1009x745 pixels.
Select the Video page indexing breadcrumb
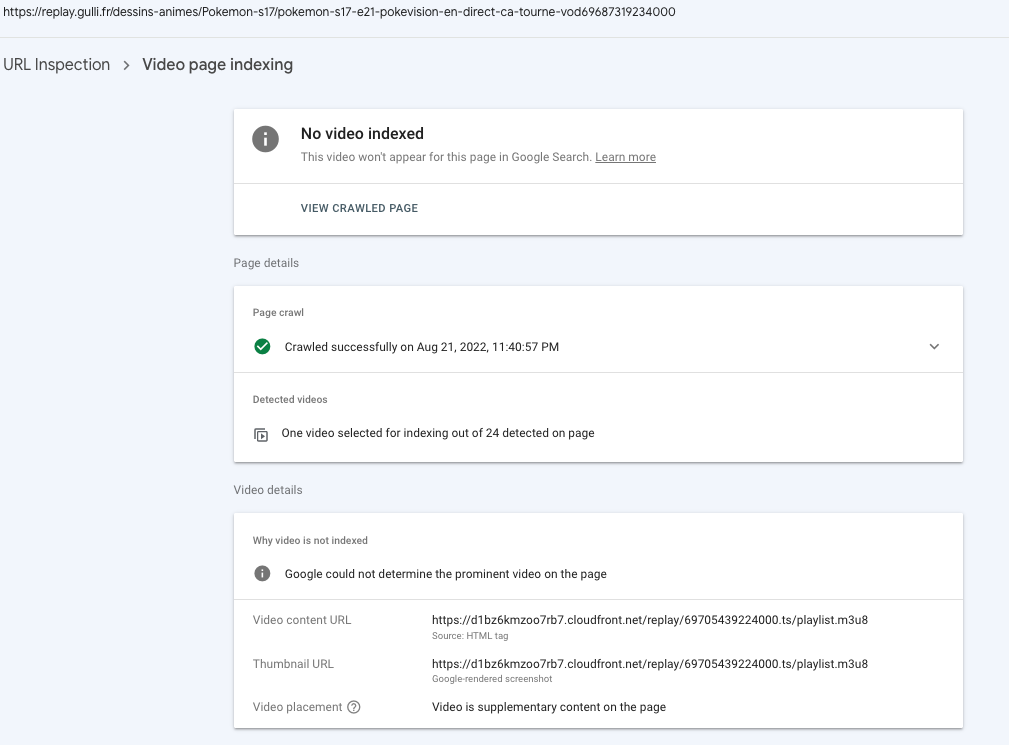218,65
